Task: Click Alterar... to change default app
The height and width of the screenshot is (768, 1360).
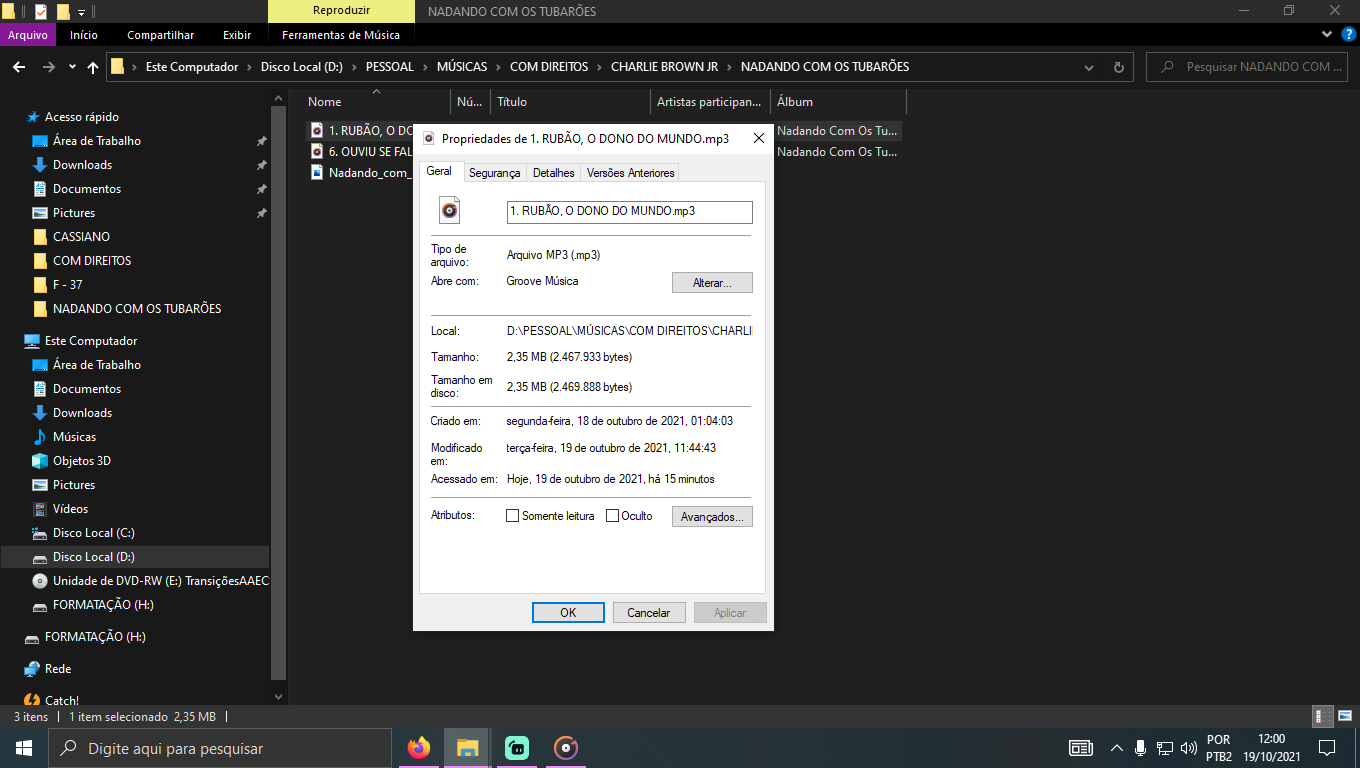Action: tap(712, 283)
